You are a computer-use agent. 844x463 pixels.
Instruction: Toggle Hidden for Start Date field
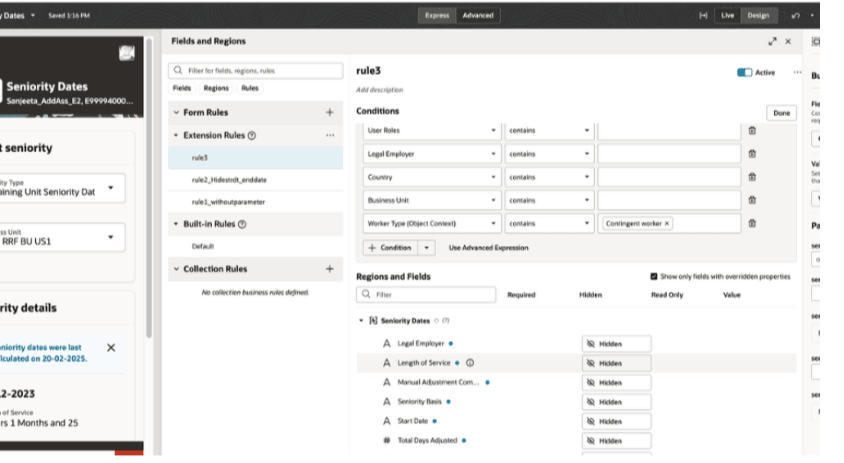click(616, 422)
